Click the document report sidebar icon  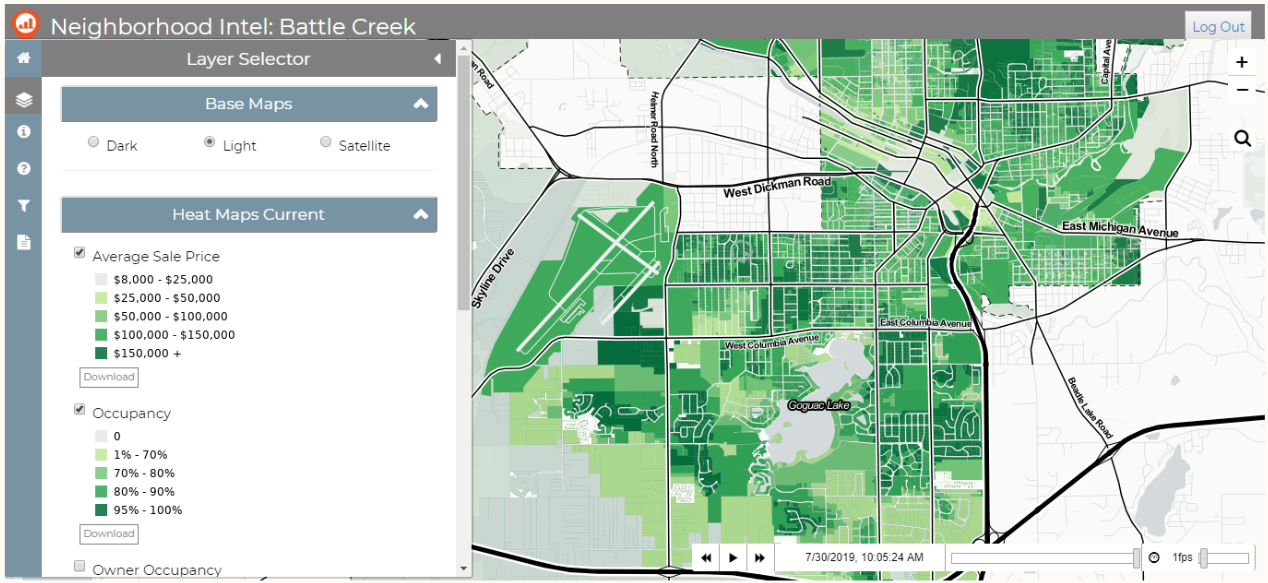pyautogui.click(x=23, y=242)
